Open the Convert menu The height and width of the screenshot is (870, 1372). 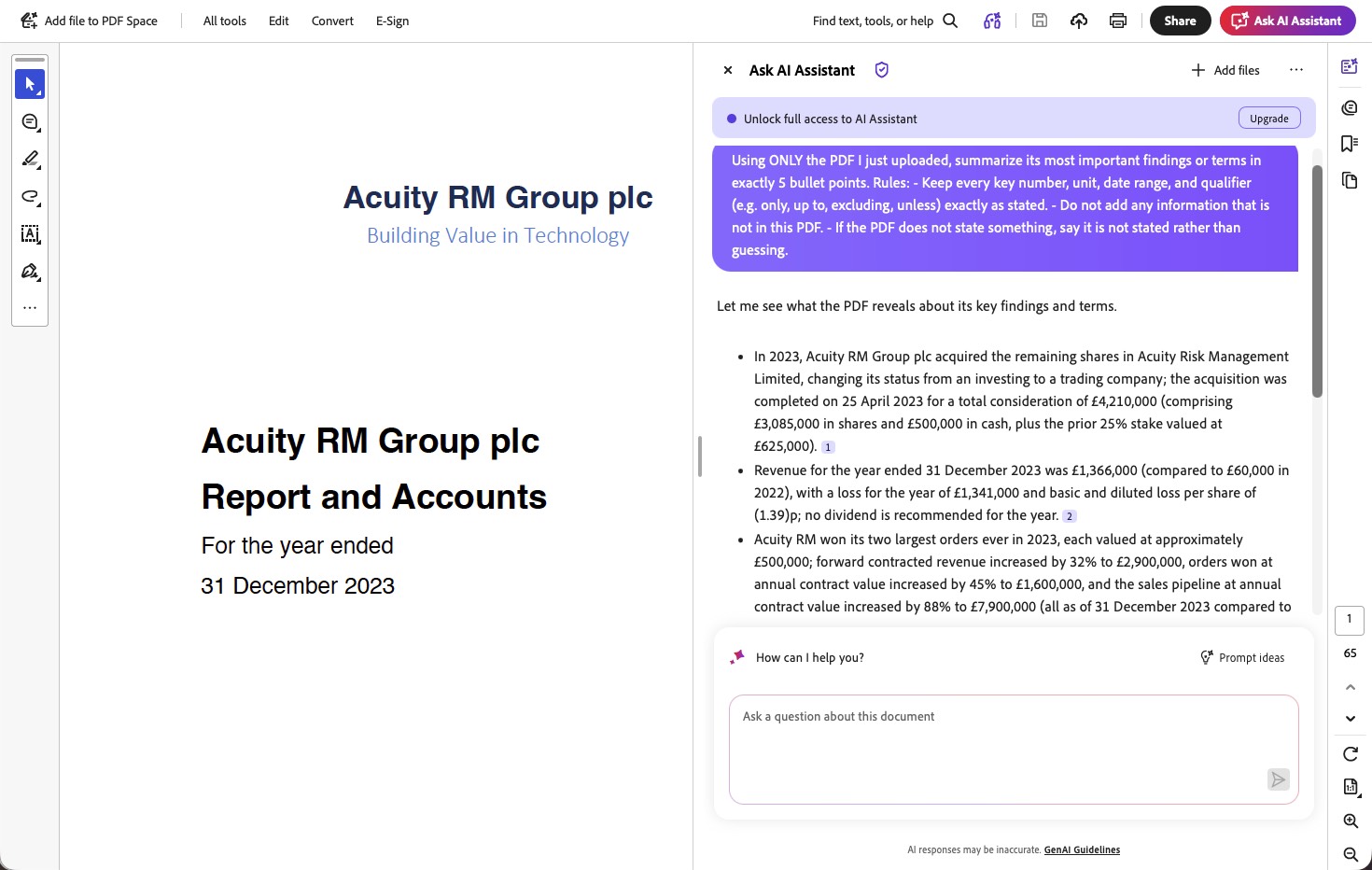point(332,21)
